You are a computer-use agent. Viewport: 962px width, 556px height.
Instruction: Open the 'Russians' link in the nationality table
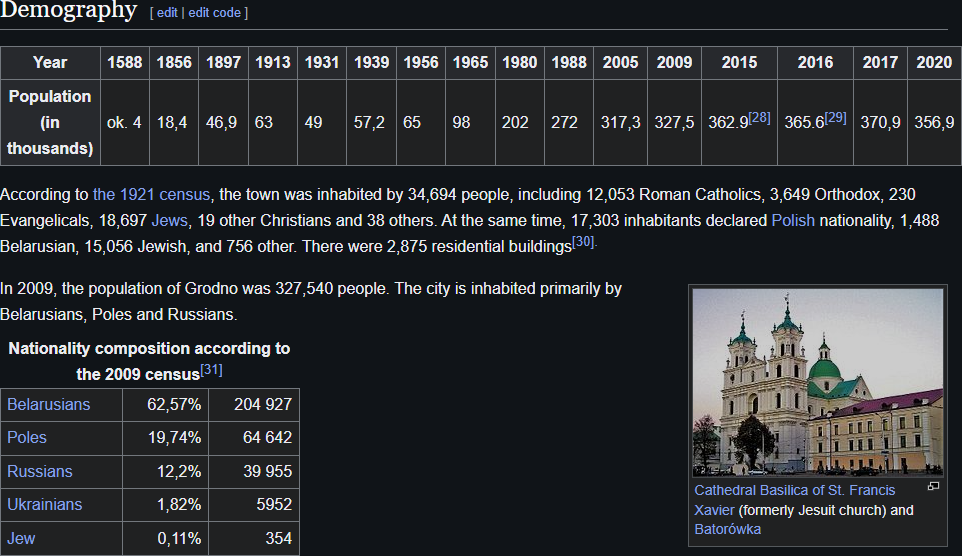pos(39,471)
